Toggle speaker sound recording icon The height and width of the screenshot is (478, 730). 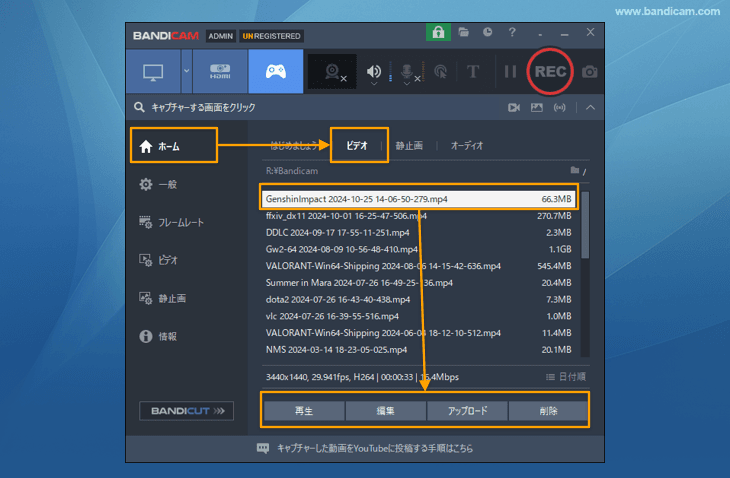click(373, 71)
